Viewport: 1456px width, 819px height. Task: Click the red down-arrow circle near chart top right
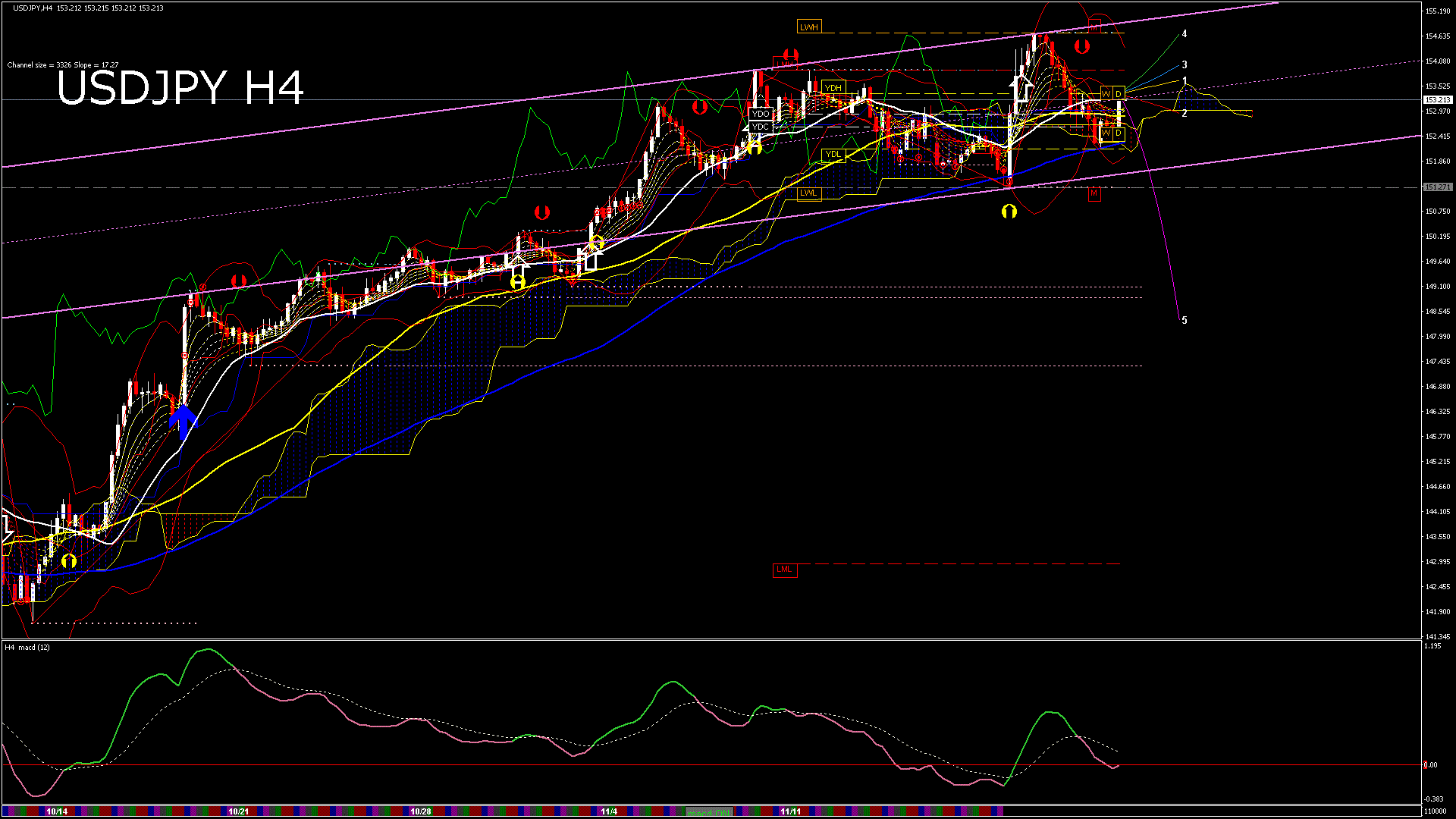(1082, 46)
